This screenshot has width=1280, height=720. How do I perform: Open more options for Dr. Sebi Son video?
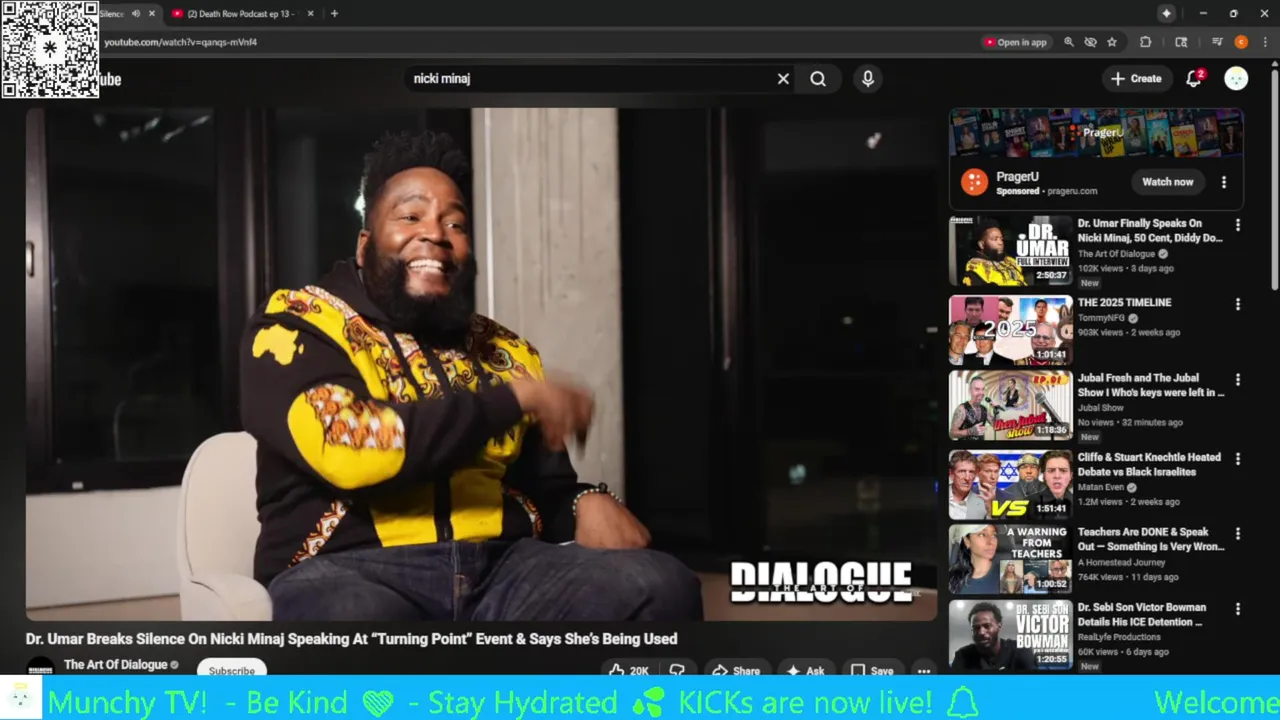point(1238,609)
